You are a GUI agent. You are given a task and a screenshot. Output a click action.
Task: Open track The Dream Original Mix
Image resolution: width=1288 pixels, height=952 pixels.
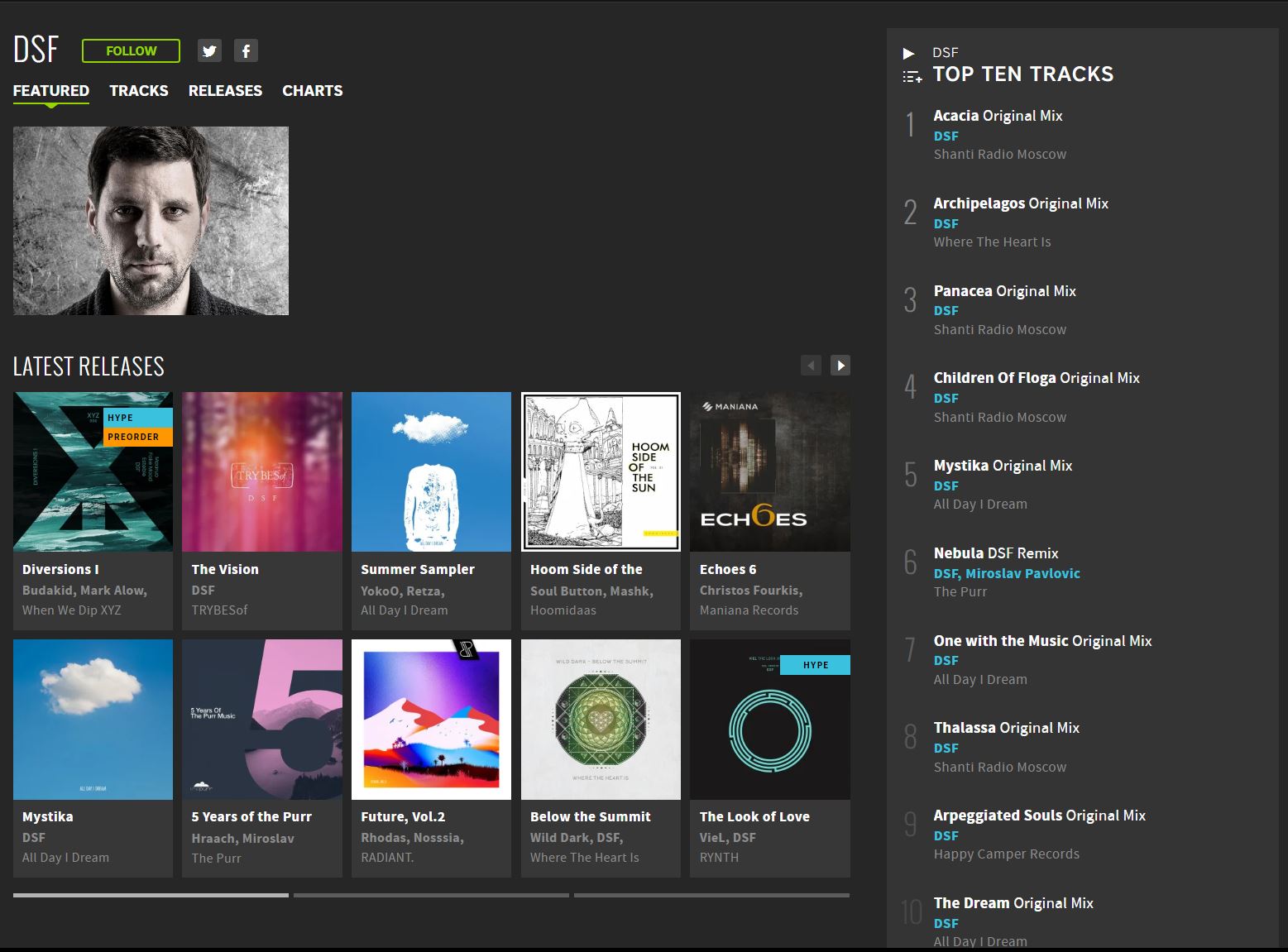click(1013, 903)
